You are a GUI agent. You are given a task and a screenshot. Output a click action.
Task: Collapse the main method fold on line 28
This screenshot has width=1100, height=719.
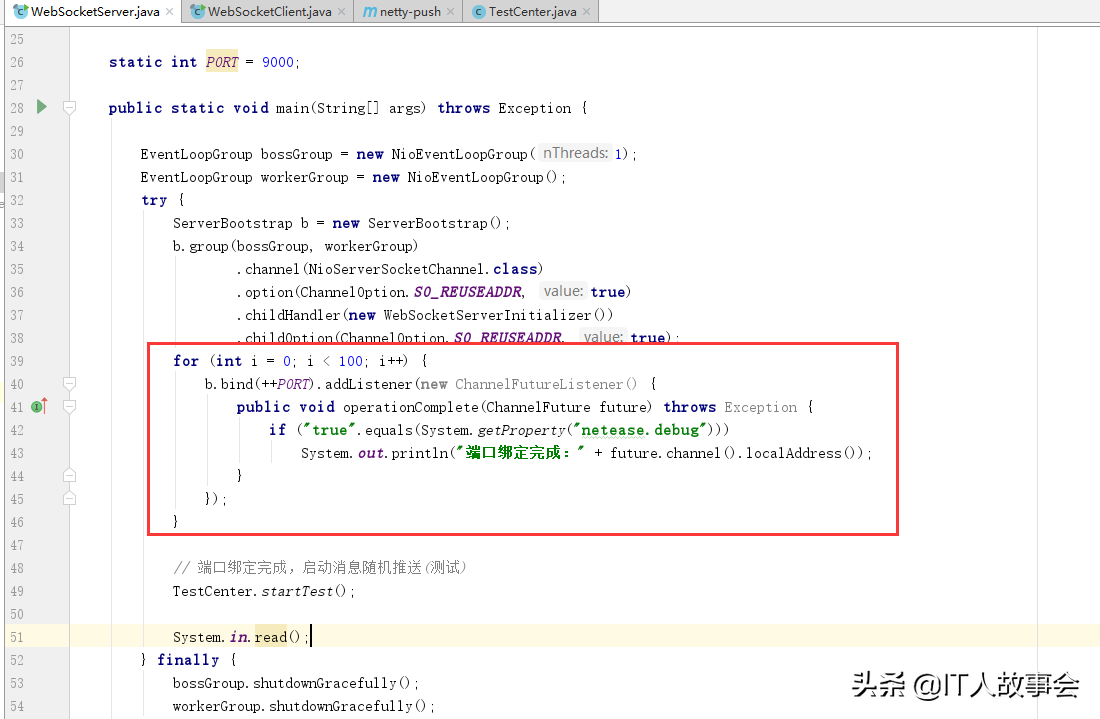click(x=70, y=107)
